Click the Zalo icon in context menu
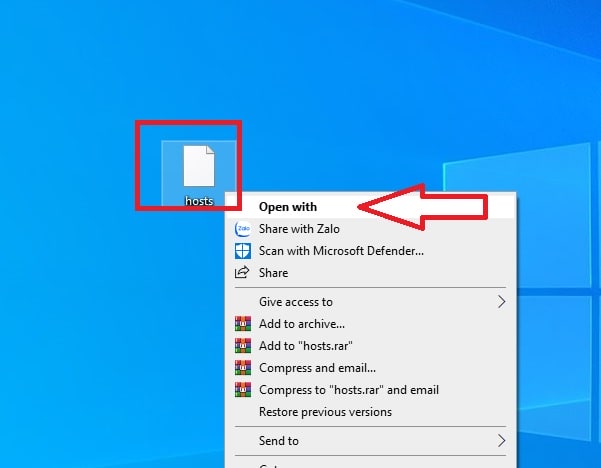 click(x=243, y=229)
